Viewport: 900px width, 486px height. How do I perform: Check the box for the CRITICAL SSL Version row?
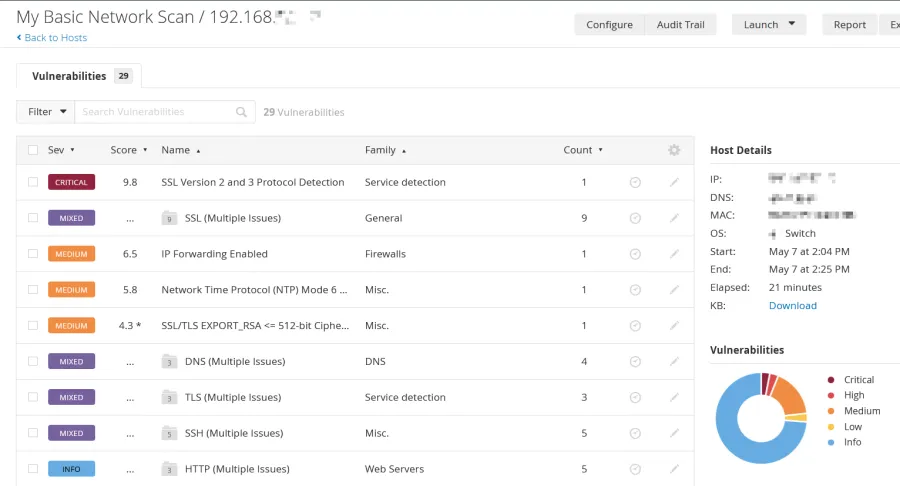(33, 182)
